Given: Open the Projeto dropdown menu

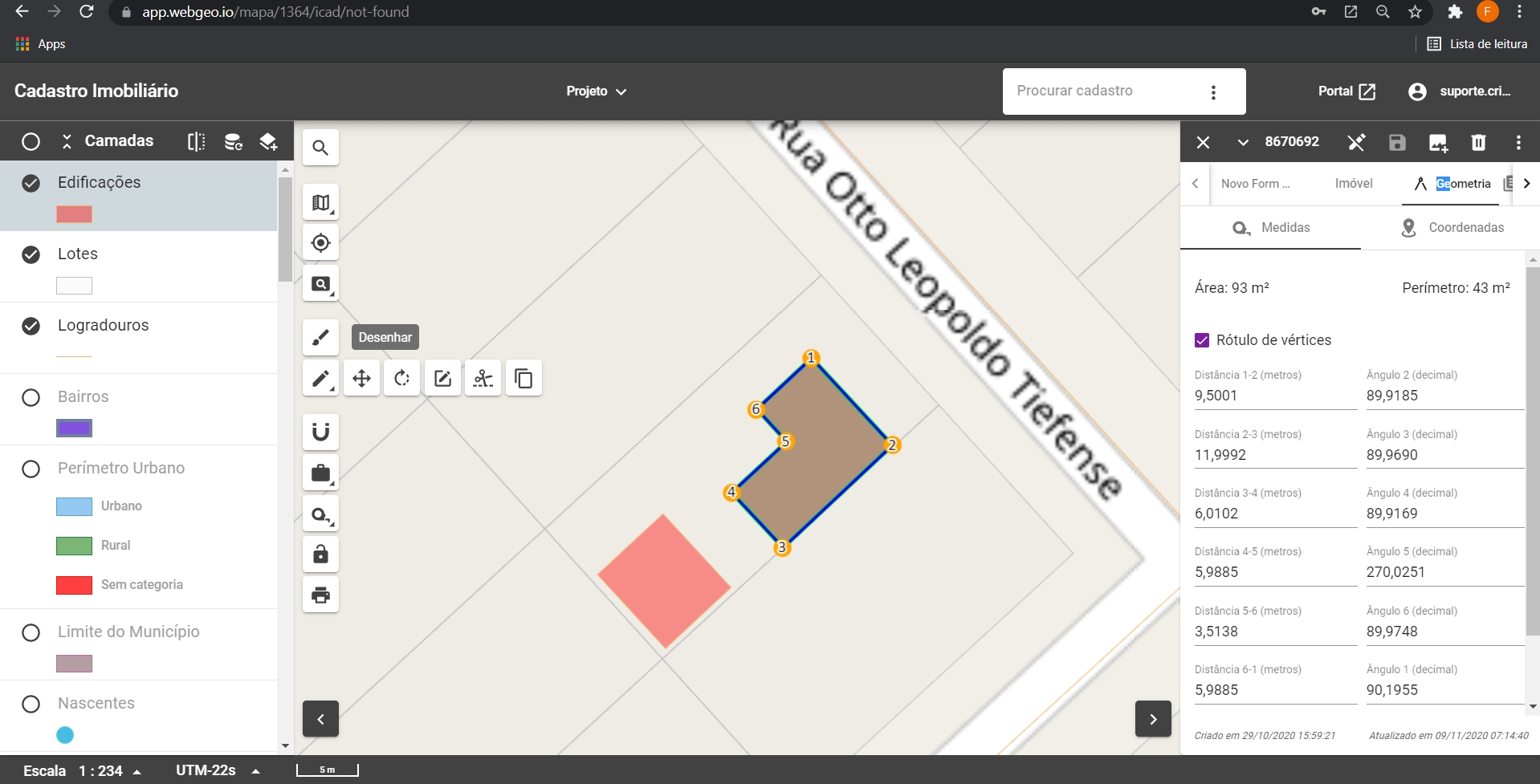Looking at the screenshot, I should point(596,91).
